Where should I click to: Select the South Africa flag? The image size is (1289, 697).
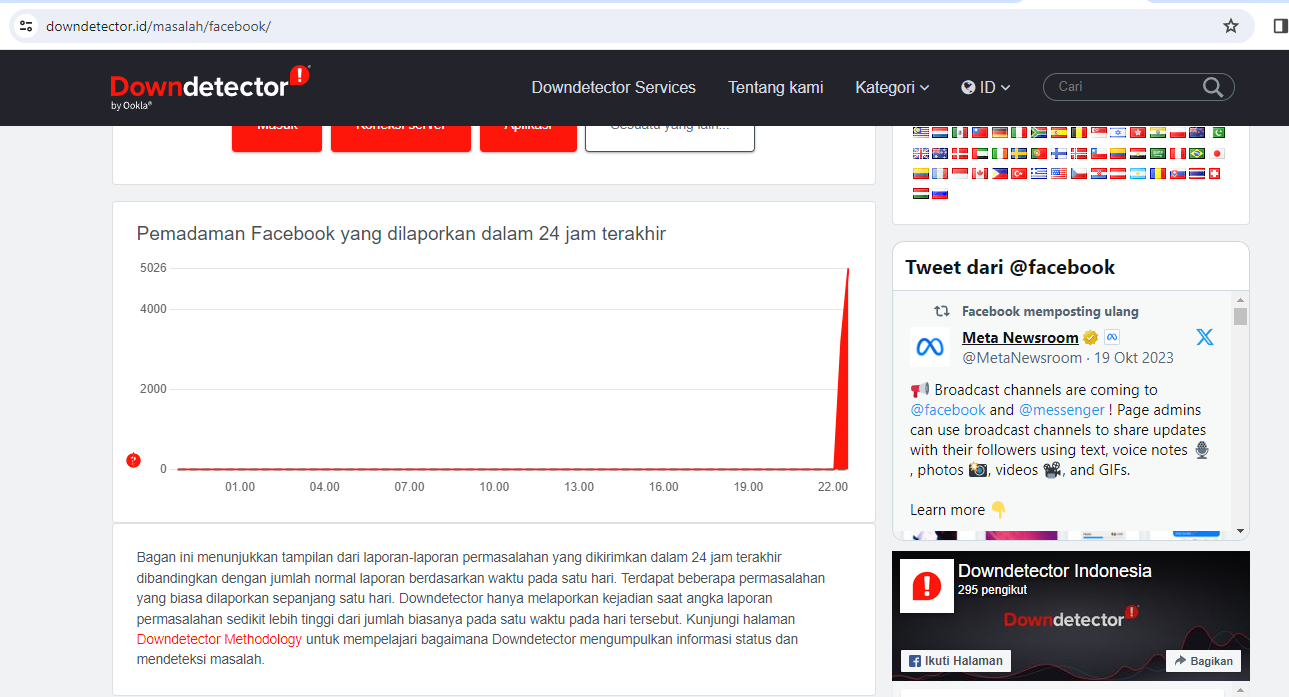point(1039,132)
